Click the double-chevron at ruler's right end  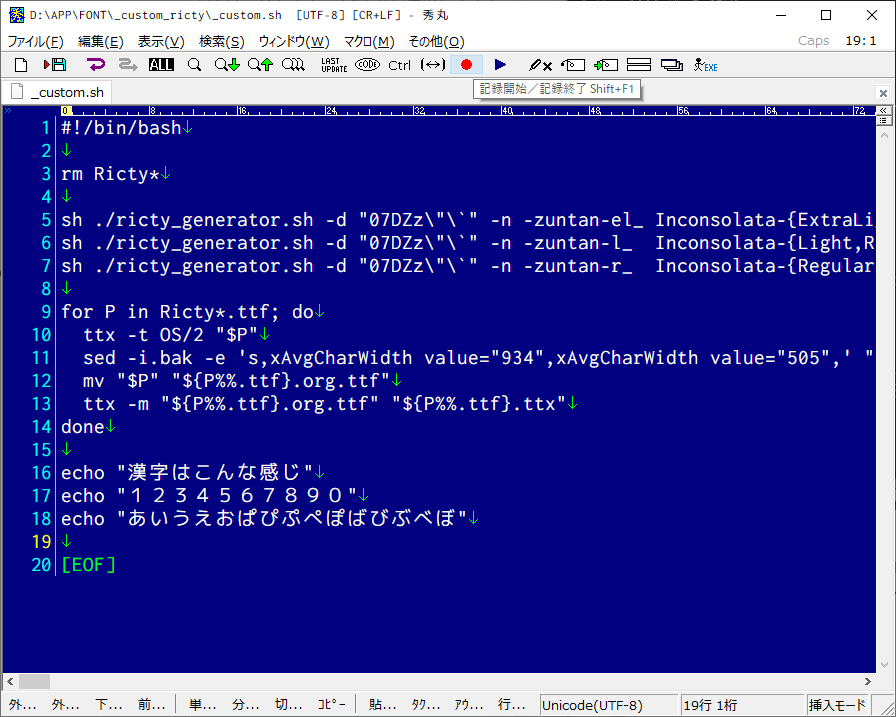[x=883, y=110]
